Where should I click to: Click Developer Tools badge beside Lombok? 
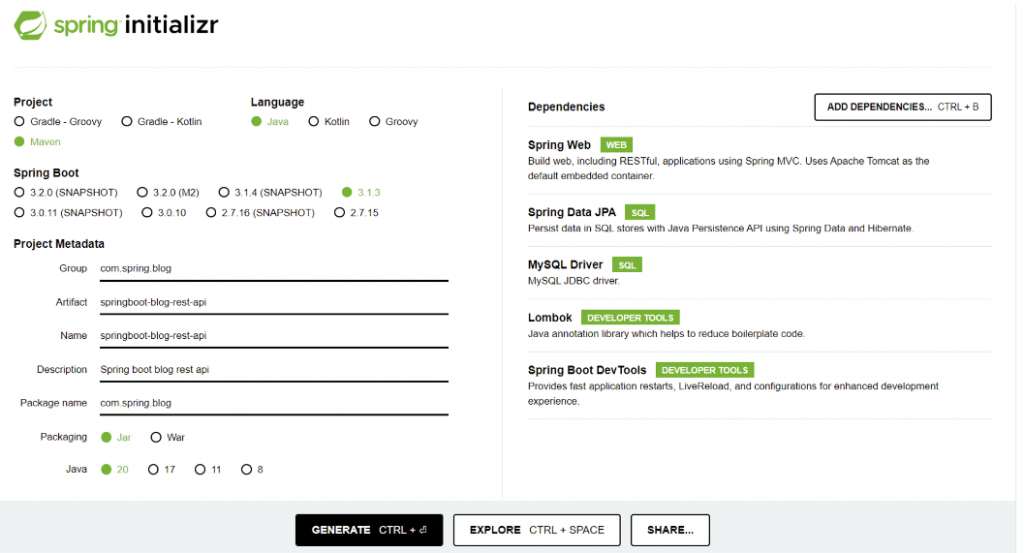pos(630,317)
